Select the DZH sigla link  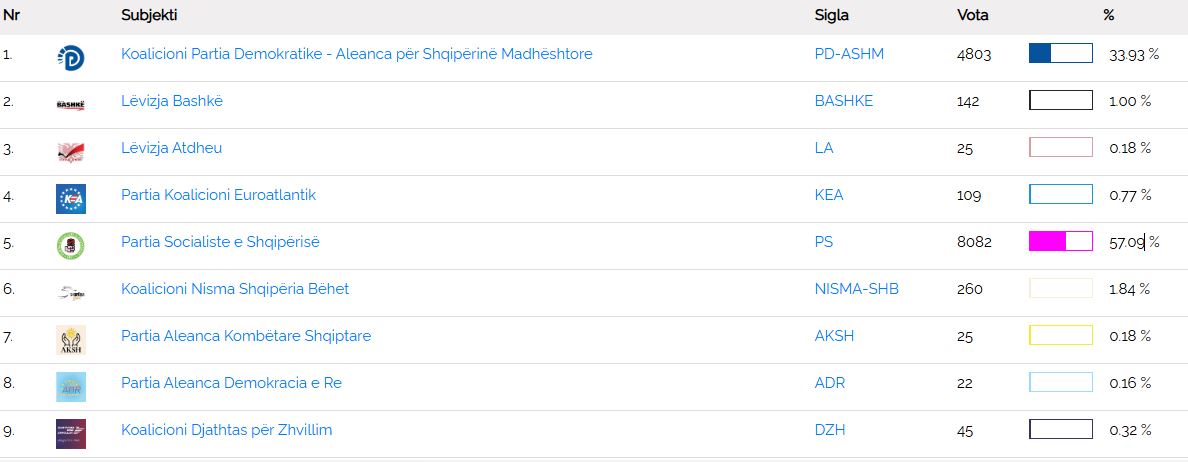click(829, 430)
